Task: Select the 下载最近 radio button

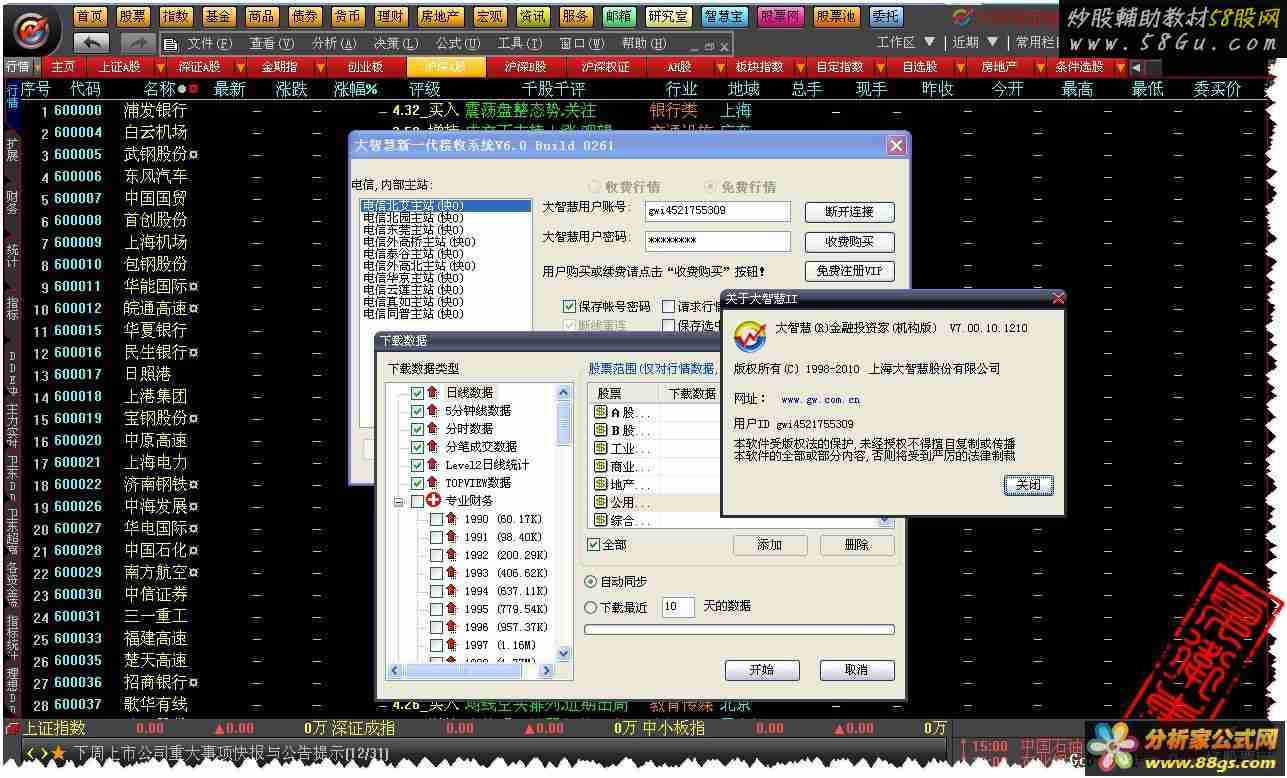Action: pyautogui.click(x=590, y=607)
